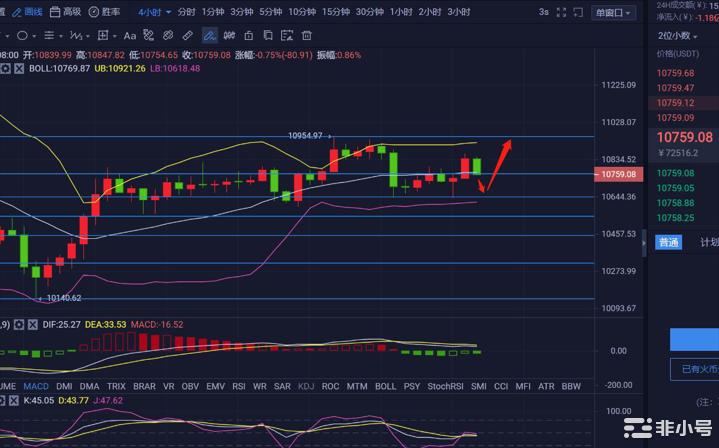Pop out the chart in new window
Screen dimensions: 719x448
[578, 12]
